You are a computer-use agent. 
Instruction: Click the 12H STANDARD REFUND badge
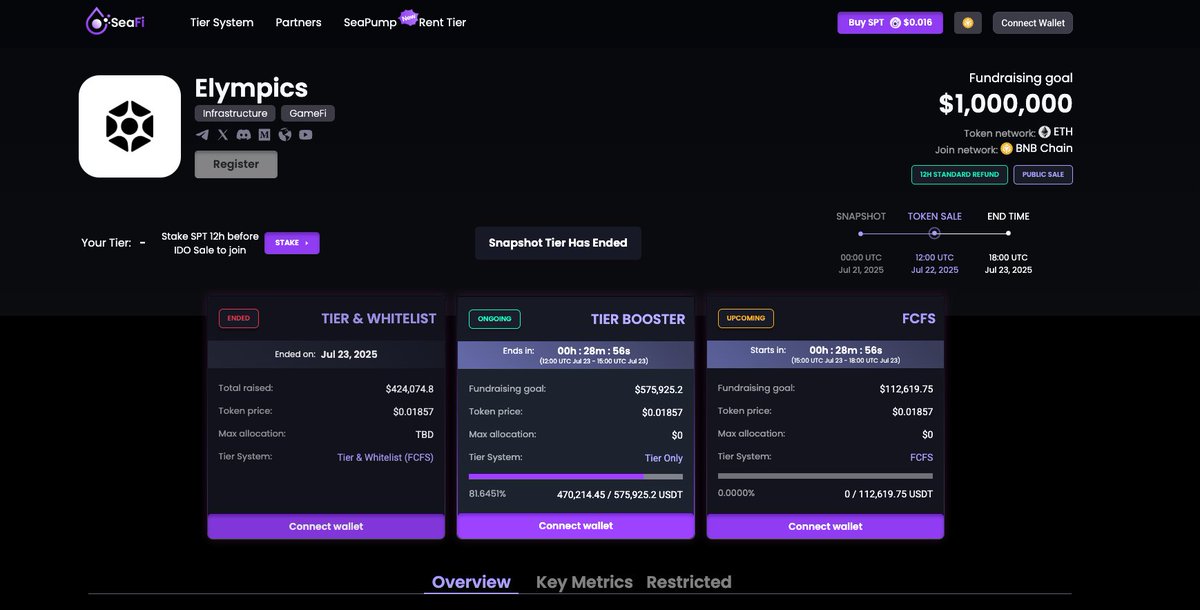pyautogui.click(x=959, y=175)
